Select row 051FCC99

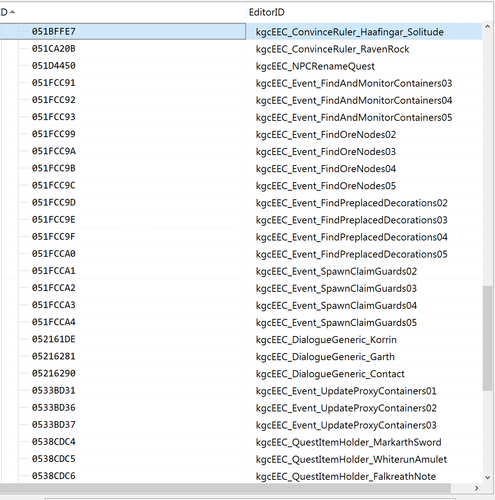pos(54,134)
